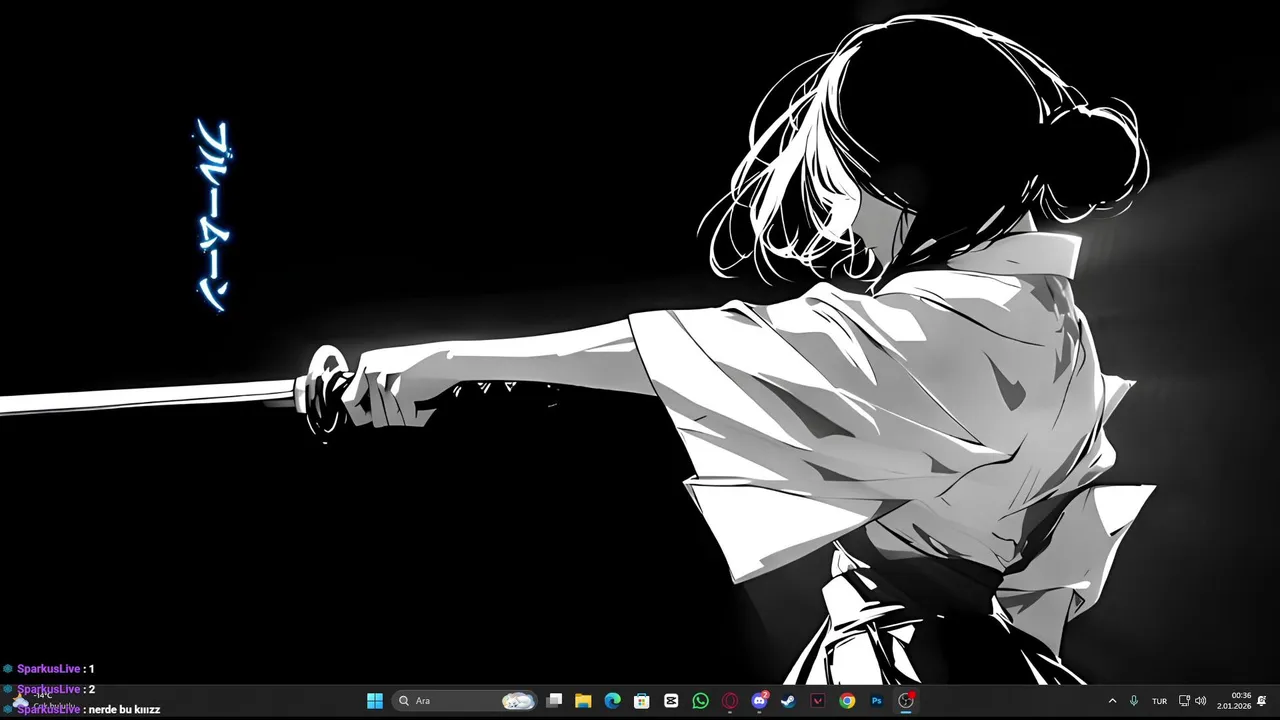
Task: Expand the hidden system tray icons
Action: [1112, 701]
